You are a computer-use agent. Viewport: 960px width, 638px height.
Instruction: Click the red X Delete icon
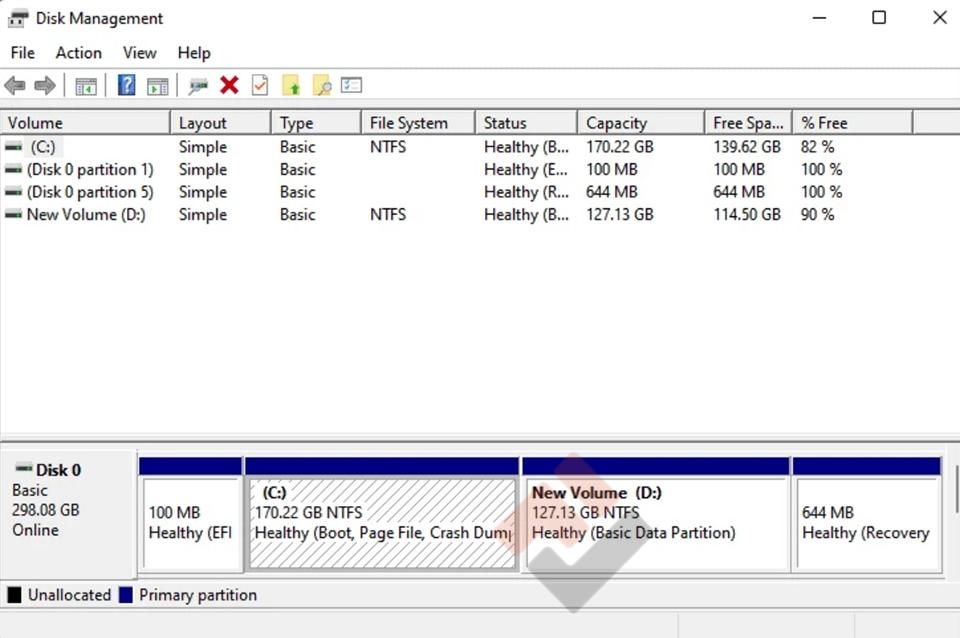pos(229,86)
